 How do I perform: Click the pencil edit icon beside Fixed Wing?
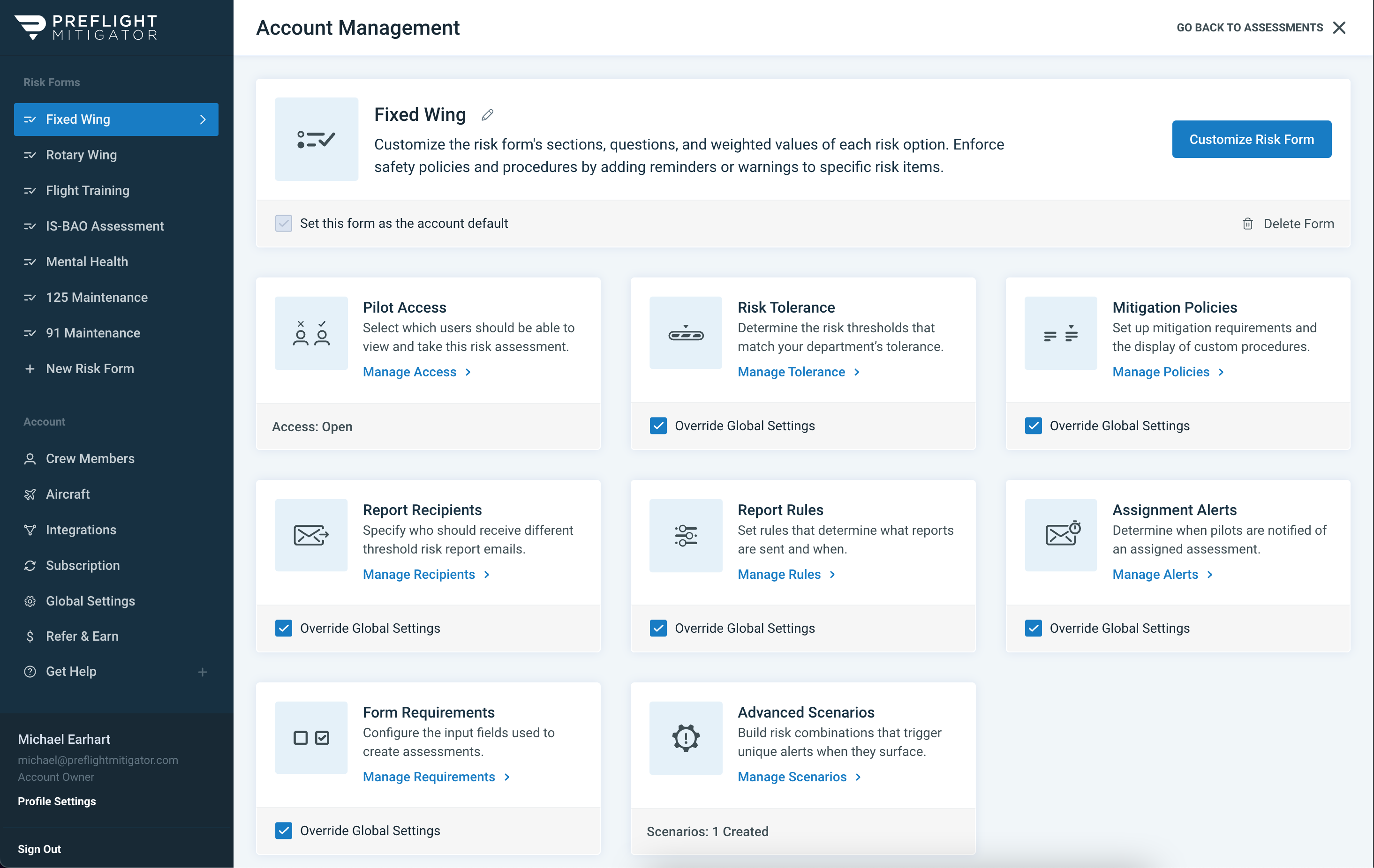[487, 115]
